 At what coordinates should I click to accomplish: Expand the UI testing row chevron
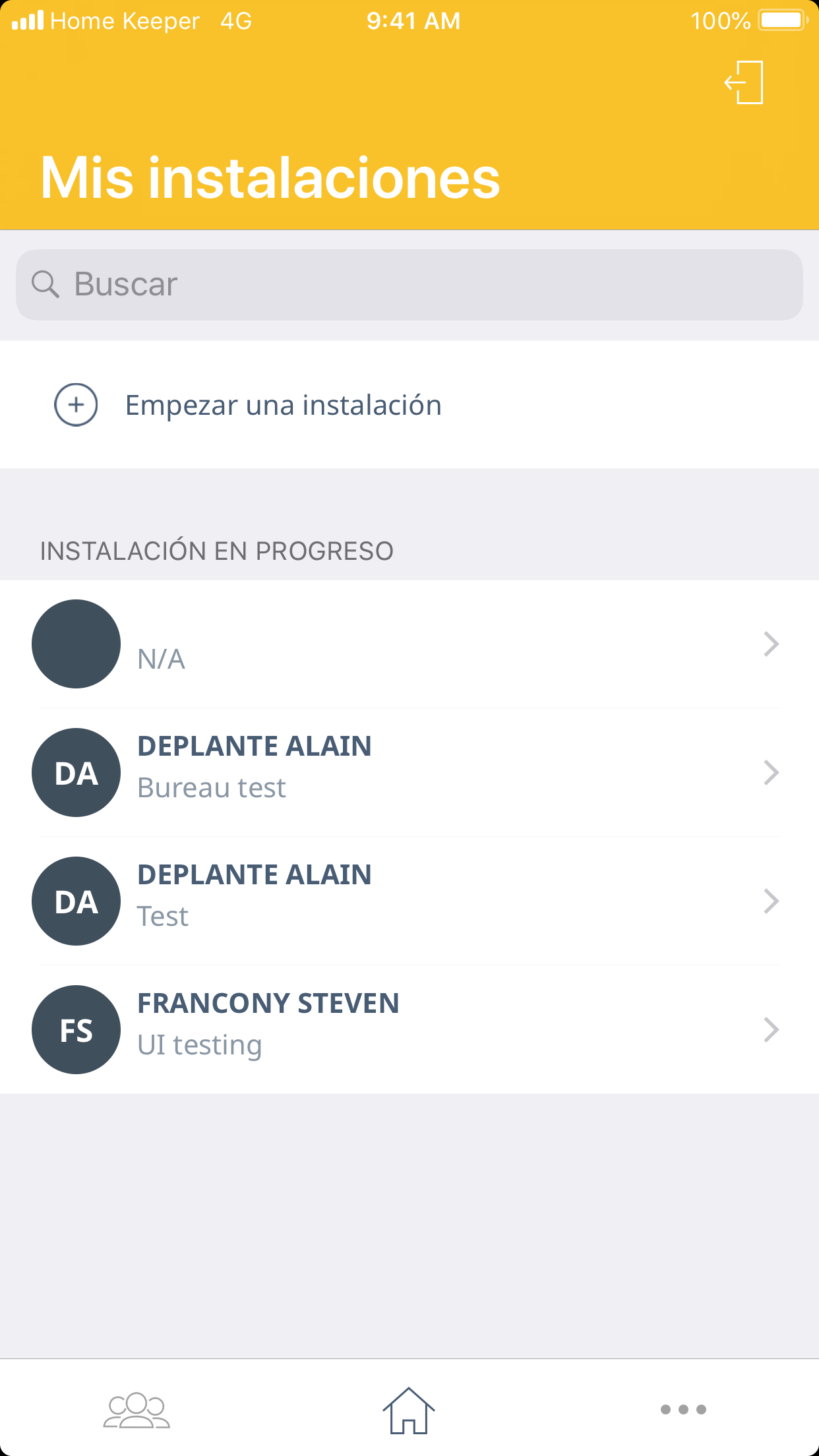771,1029
